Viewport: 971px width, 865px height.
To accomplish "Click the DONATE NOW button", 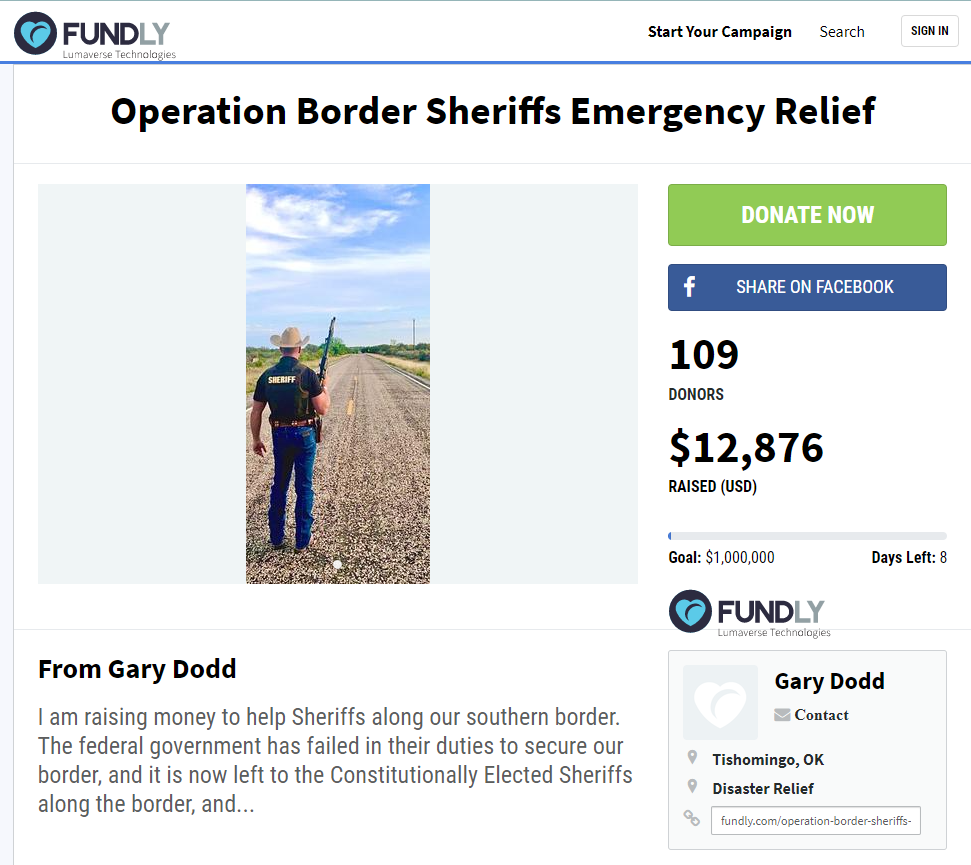I will click(807, 215).
